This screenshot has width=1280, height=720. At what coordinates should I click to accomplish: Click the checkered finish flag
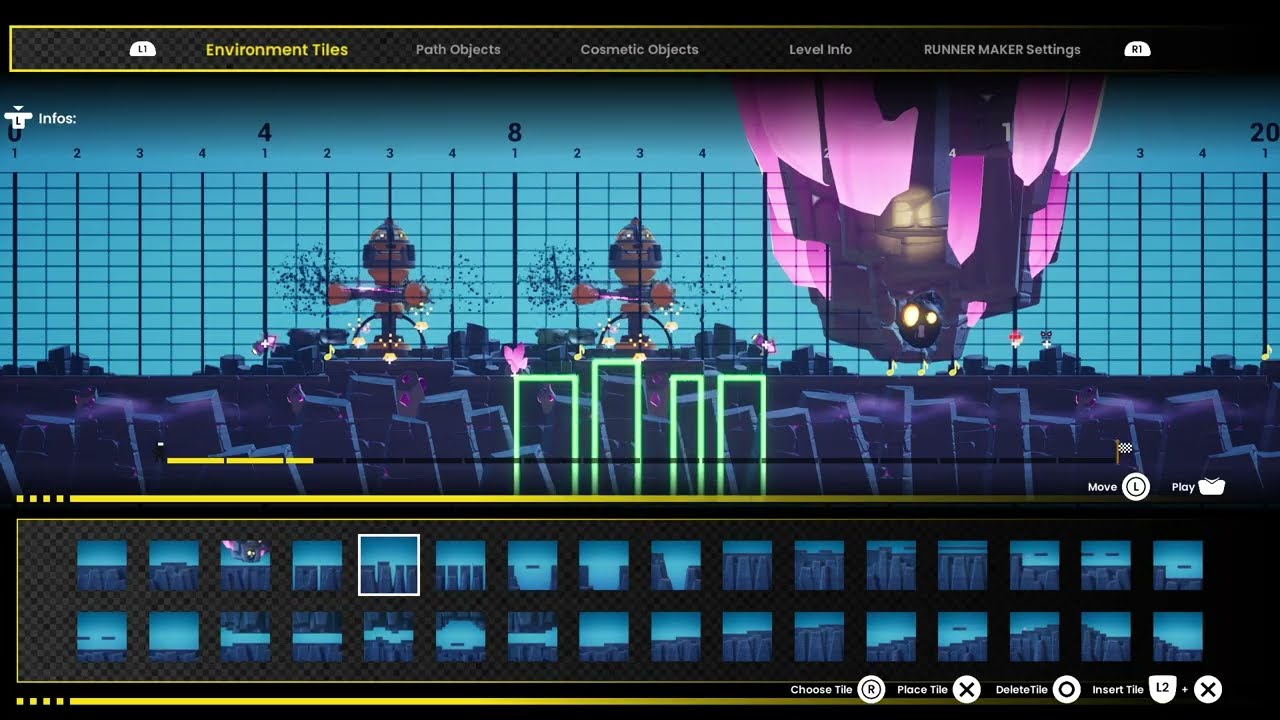point(1123,451)
